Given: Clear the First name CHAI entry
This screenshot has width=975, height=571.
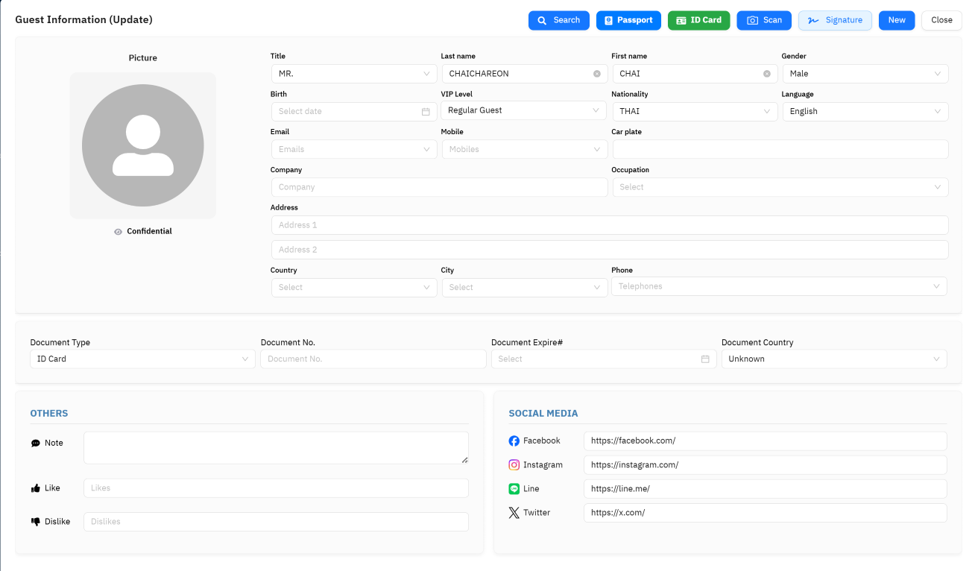Looking at the screenshot, I should pyautogui.click(x=767, y=73).
